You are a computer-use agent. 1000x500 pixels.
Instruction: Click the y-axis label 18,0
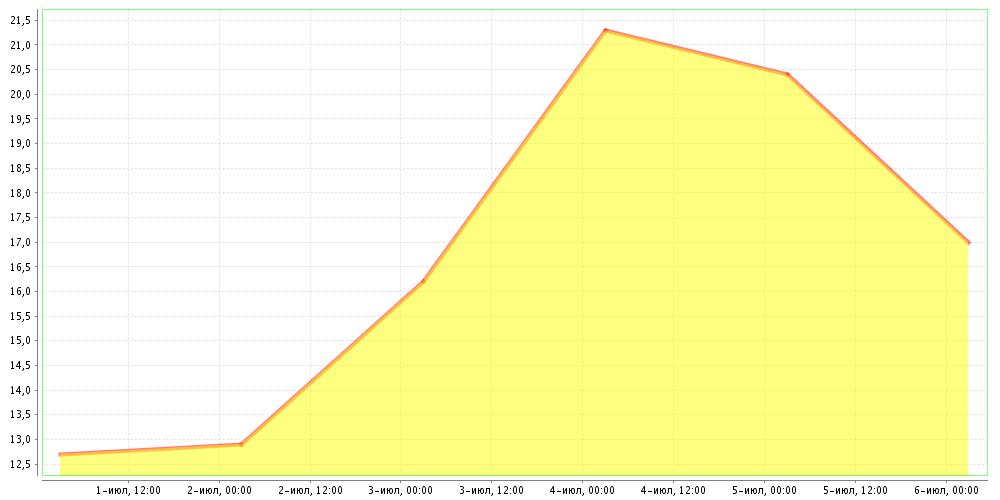tap(21, 193)
